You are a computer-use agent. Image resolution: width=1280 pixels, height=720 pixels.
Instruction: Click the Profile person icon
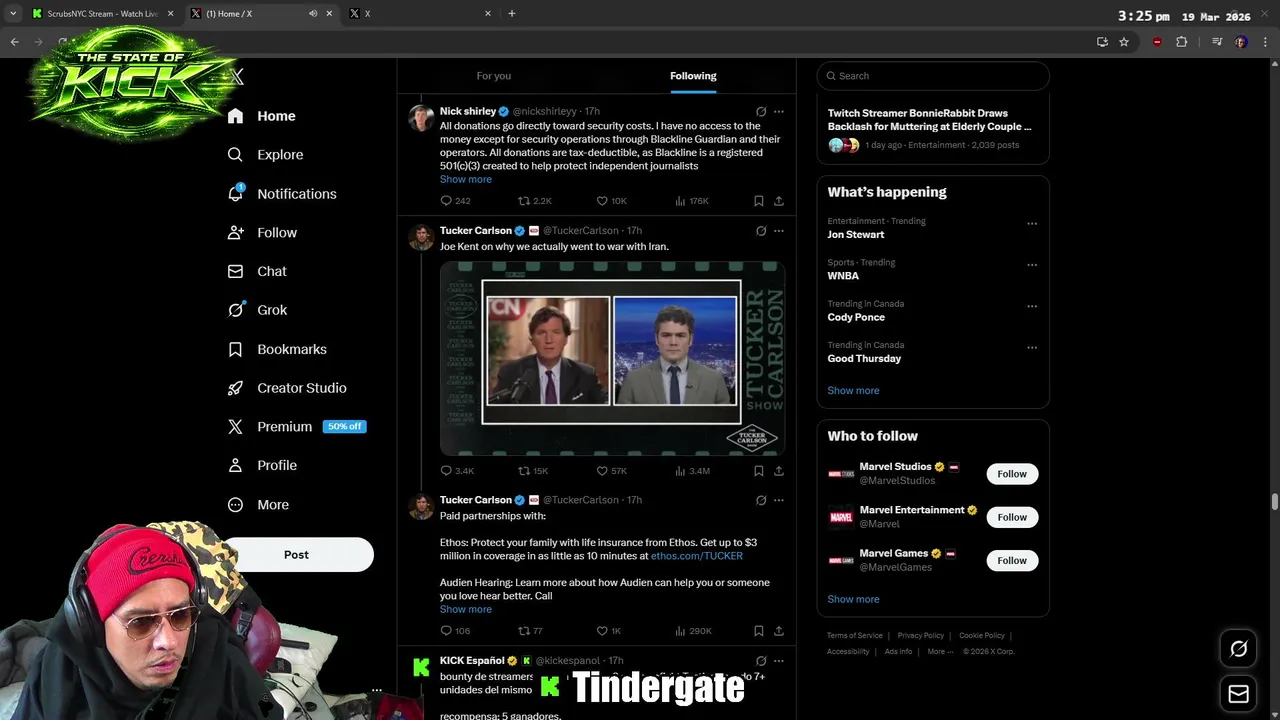(235, 465)
